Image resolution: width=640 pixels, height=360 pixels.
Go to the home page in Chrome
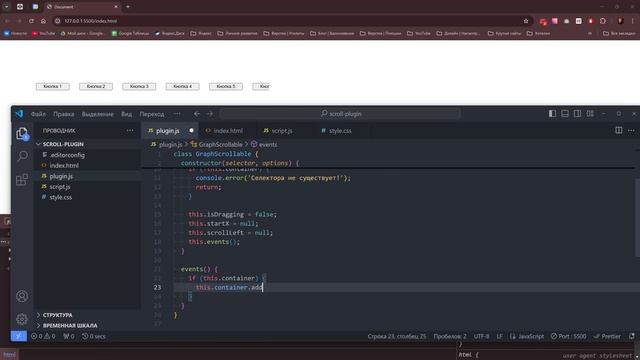(x=43, y=21)
